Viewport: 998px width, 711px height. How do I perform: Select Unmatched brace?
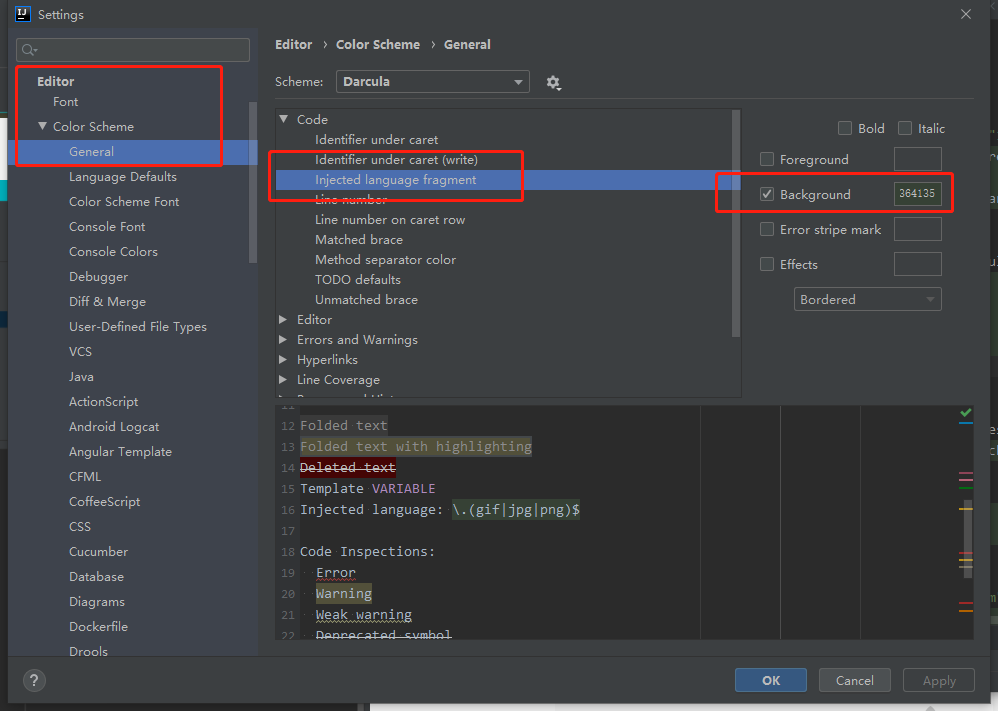pos(366,299)
